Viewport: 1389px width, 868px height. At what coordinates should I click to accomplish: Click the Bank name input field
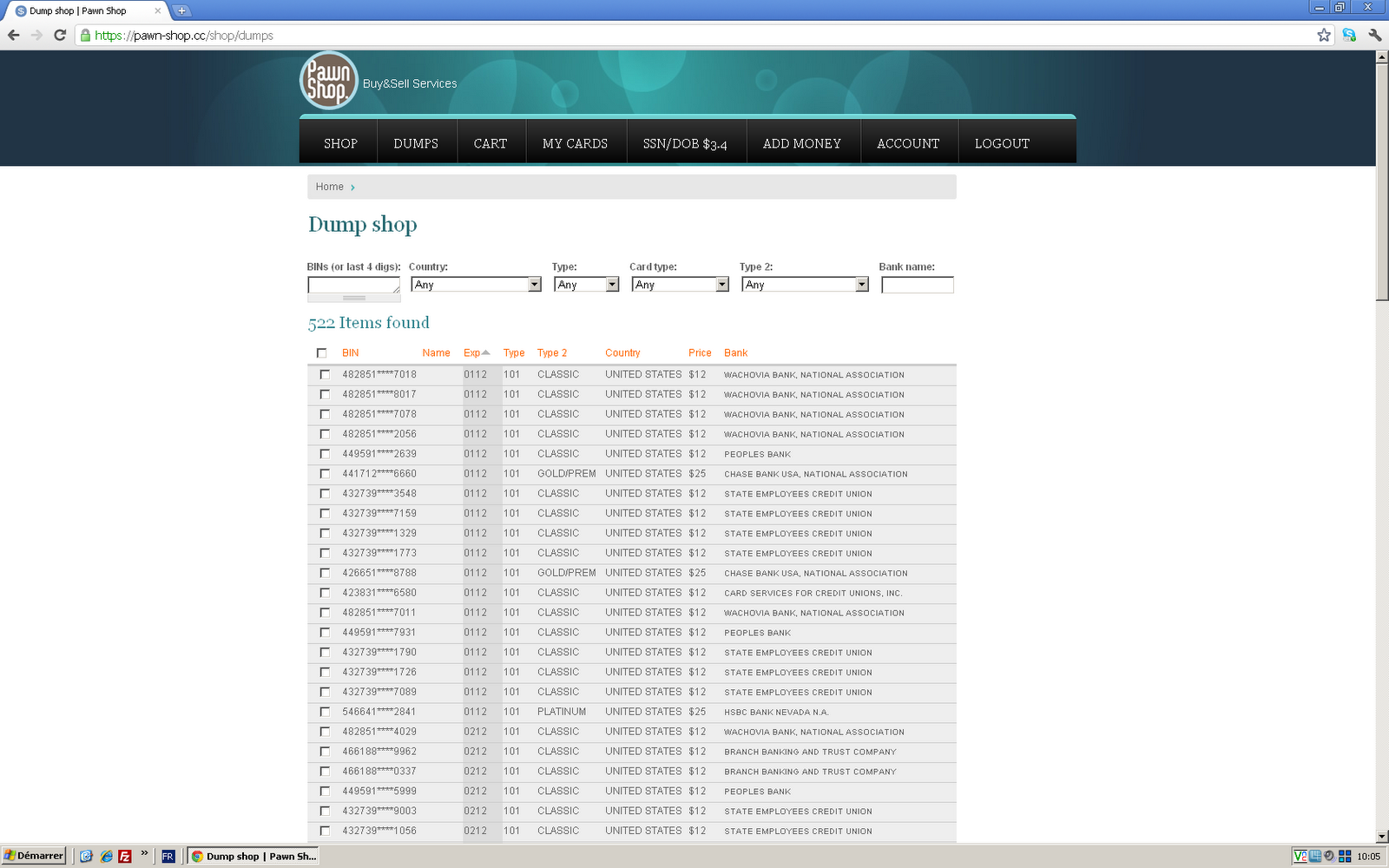click(918, 285)
